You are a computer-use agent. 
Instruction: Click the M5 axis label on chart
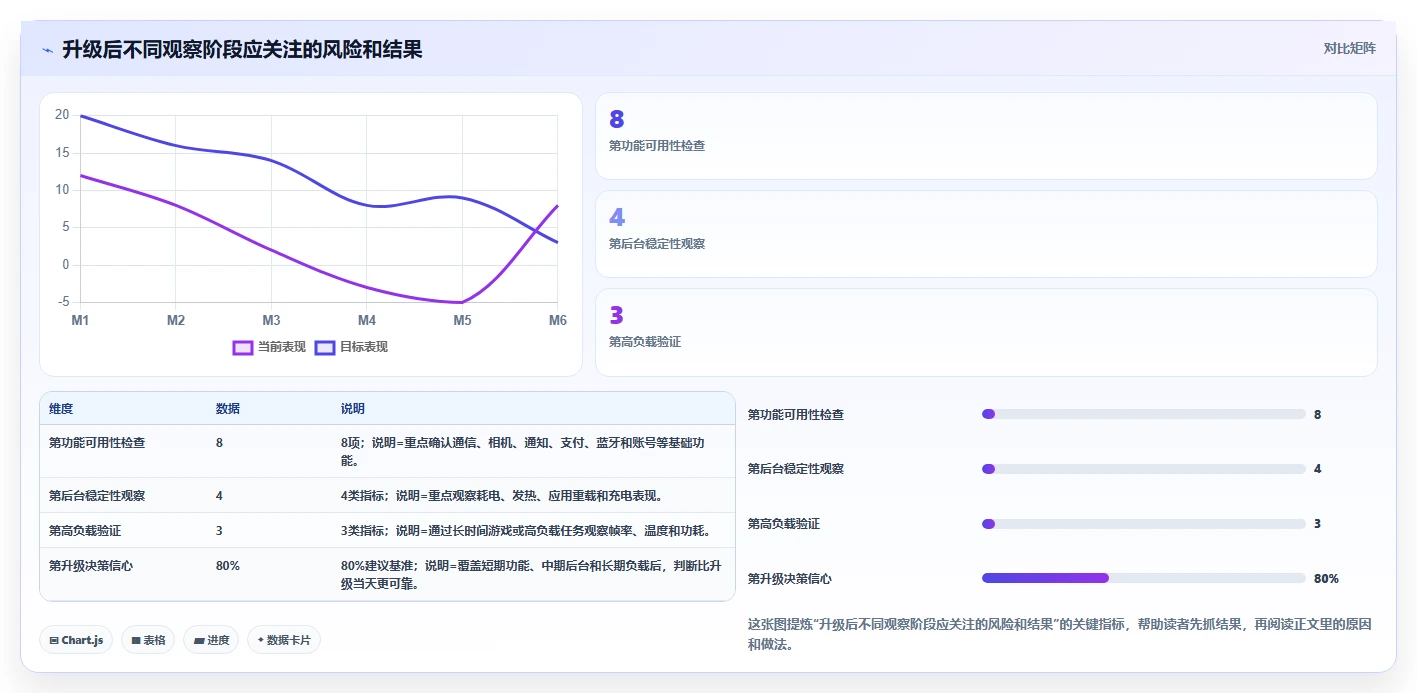point(462,320)
